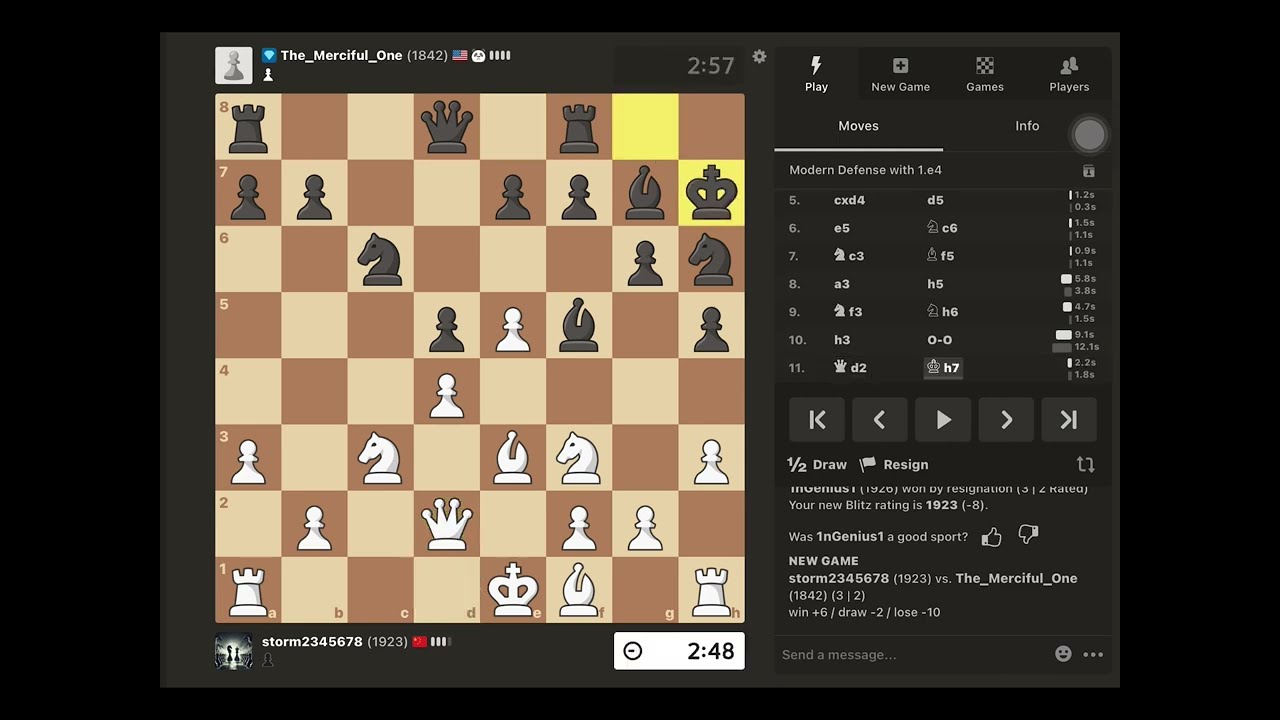Select the white pawn on e5
Screen dimensions: 1280x720
(x=513, y=326)
